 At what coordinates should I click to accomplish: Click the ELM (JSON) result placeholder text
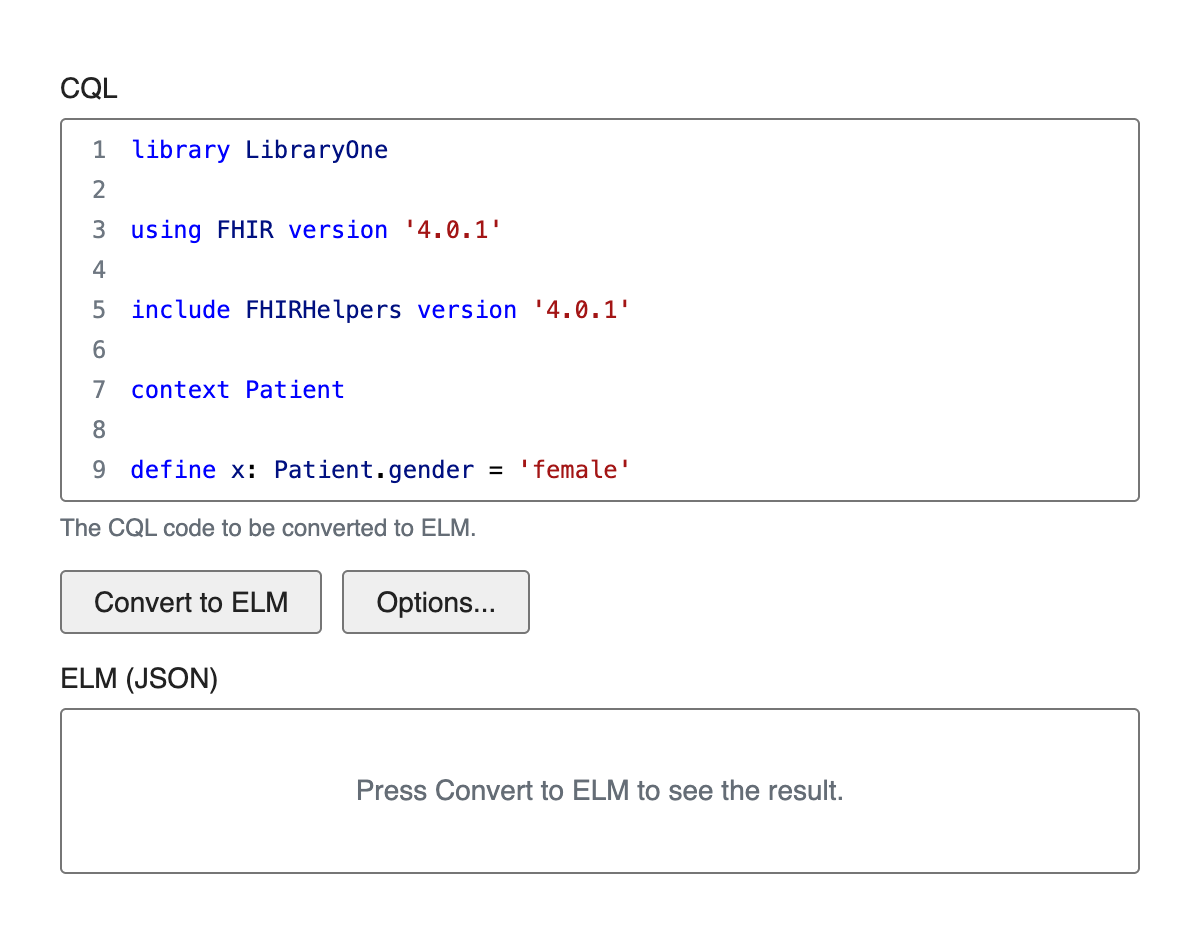pos(600,791)
